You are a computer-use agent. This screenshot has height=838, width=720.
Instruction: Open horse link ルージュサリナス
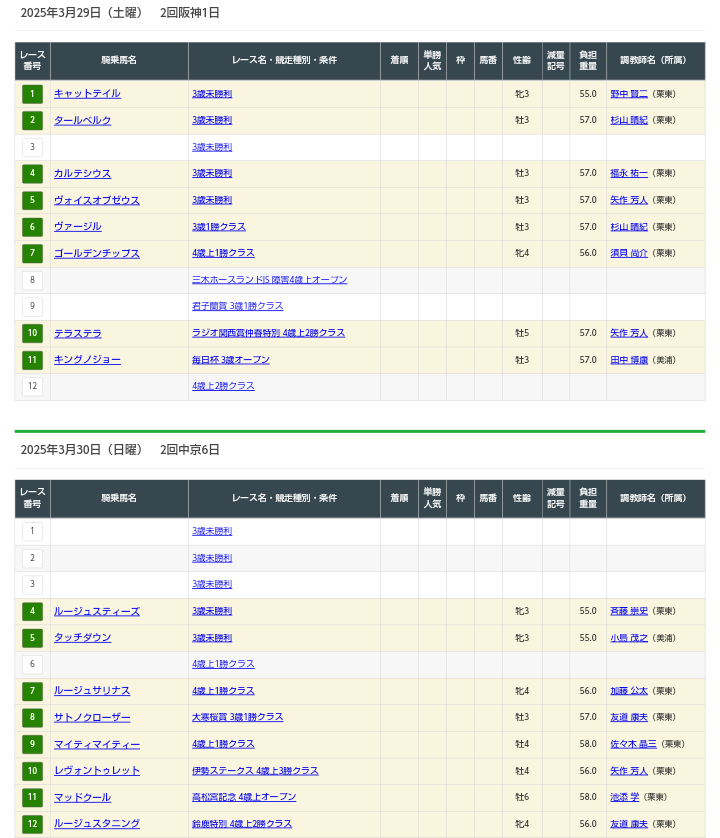click(x=92, y=690)
